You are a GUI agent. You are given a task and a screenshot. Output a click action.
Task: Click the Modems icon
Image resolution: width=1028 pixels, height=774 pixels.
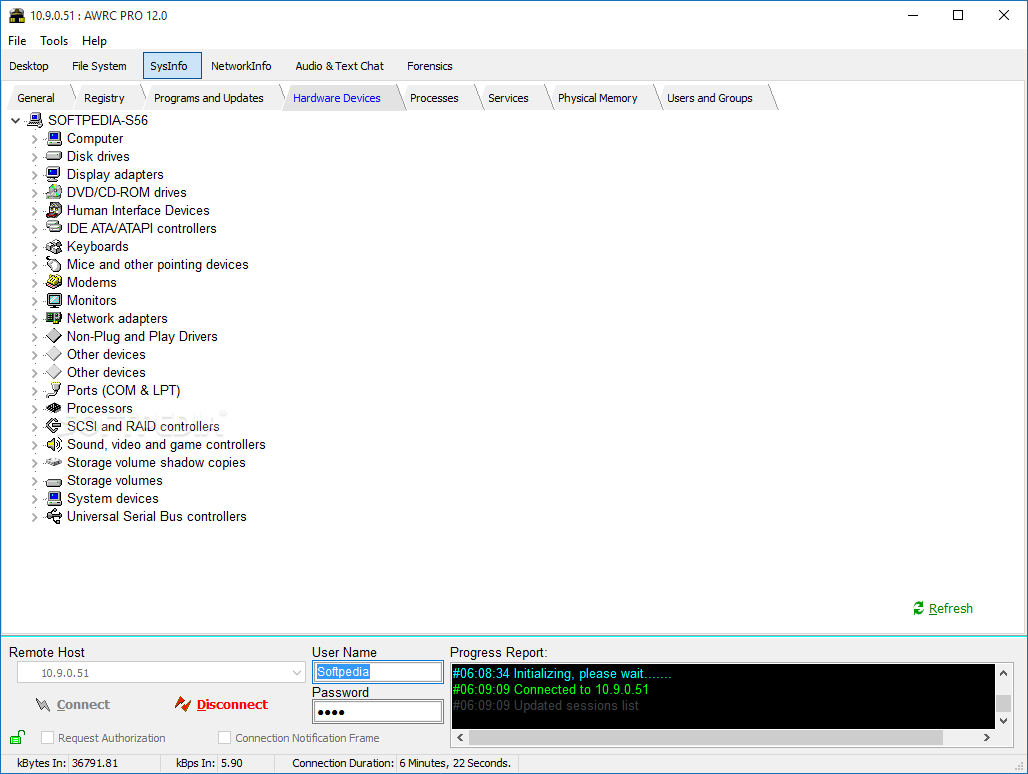click(x=54, y=282)
